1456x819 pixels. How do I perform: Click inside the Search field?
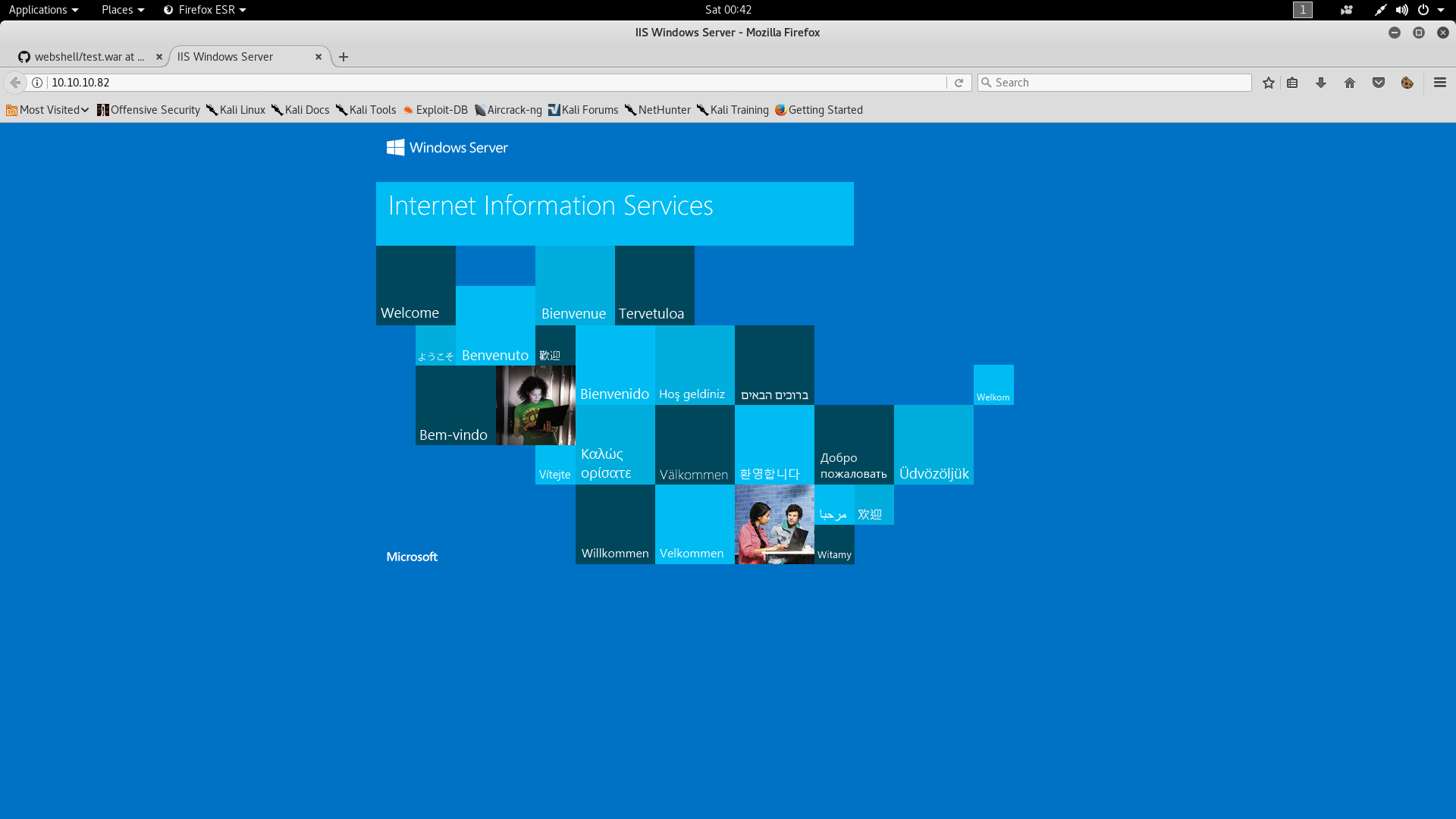click(x=1115, y=82)
